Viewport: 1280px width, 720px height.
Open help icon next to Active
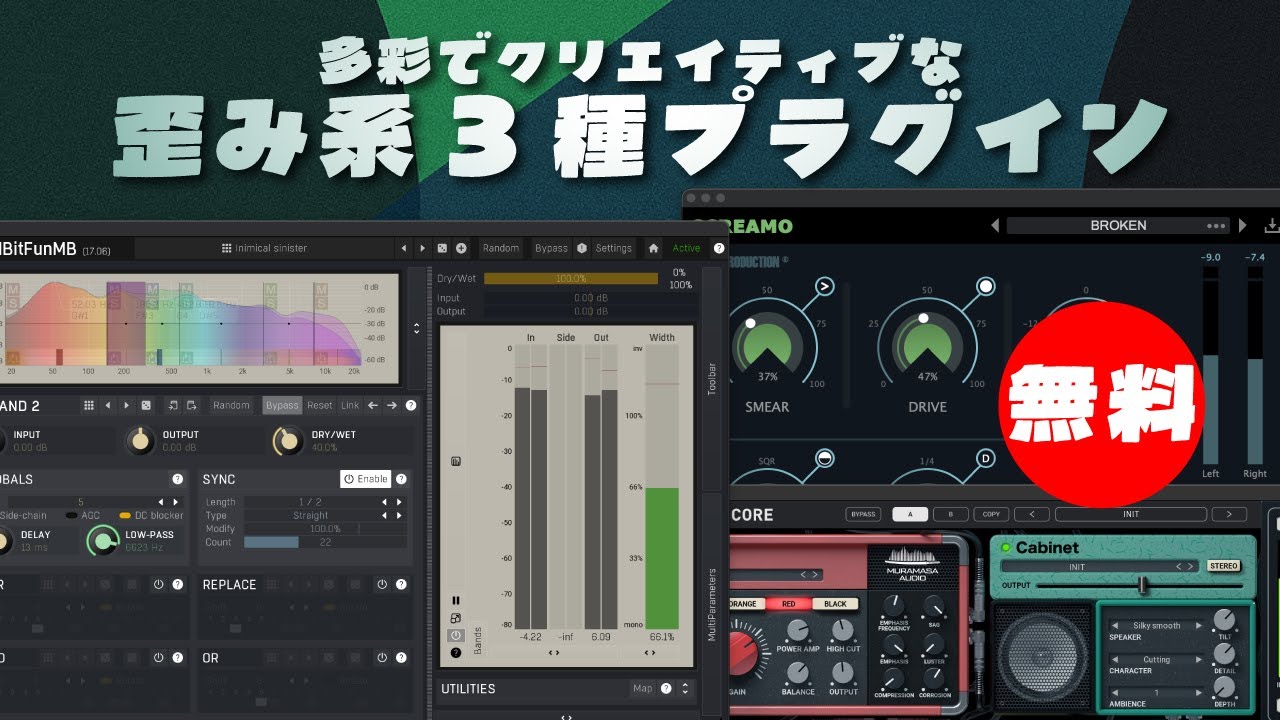tap(718, 248)
